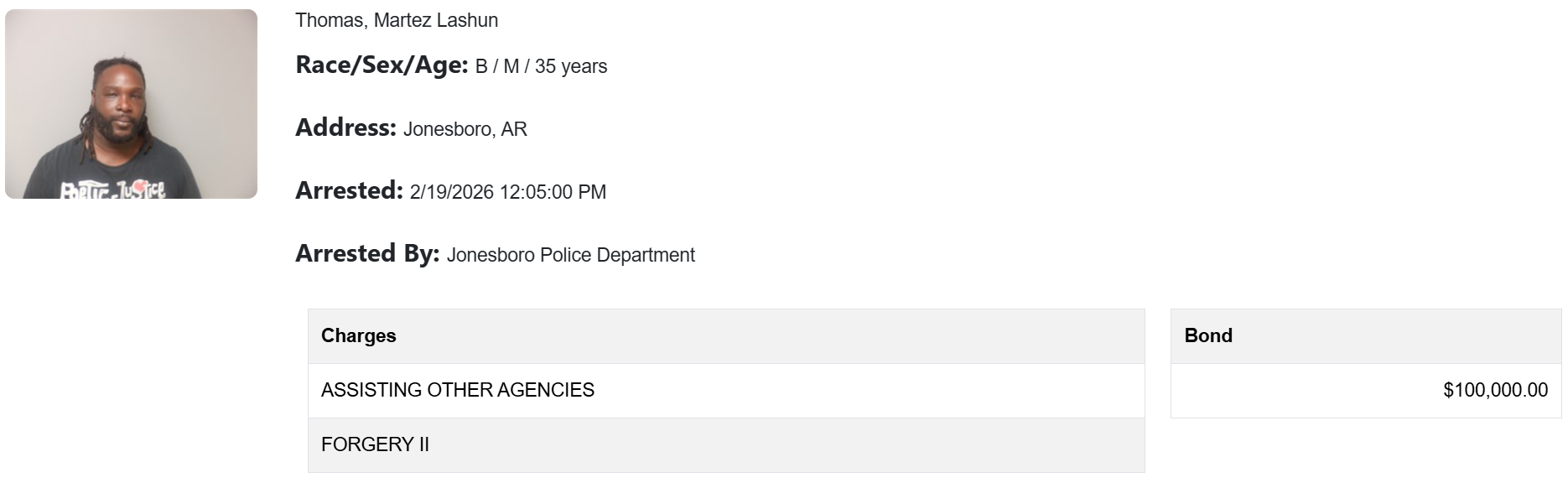Click the Charges table header
Viewport: 1568px width, 483px height.
click(359, 335)
